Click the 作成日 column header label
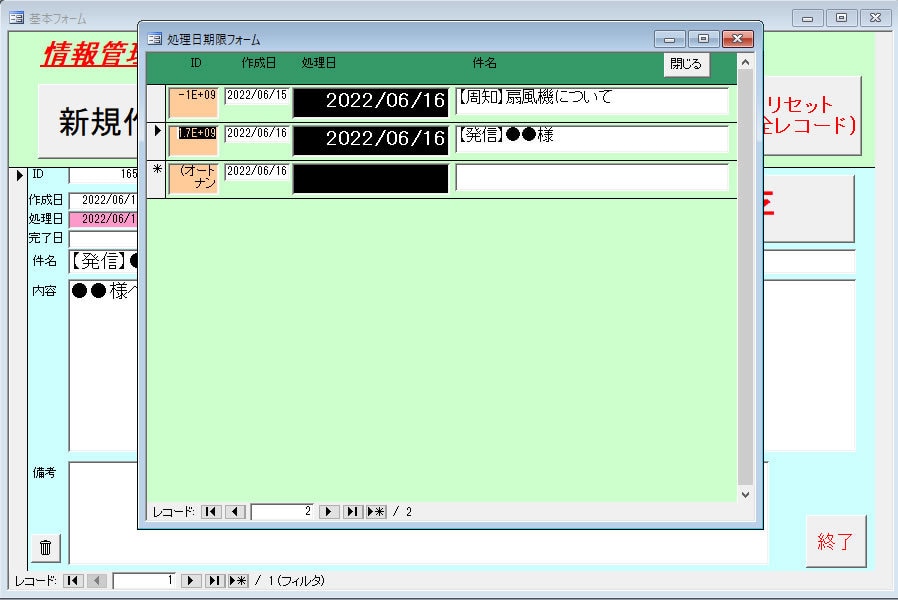The width and height of the screenshot is (898, 600). pos(258,63)
